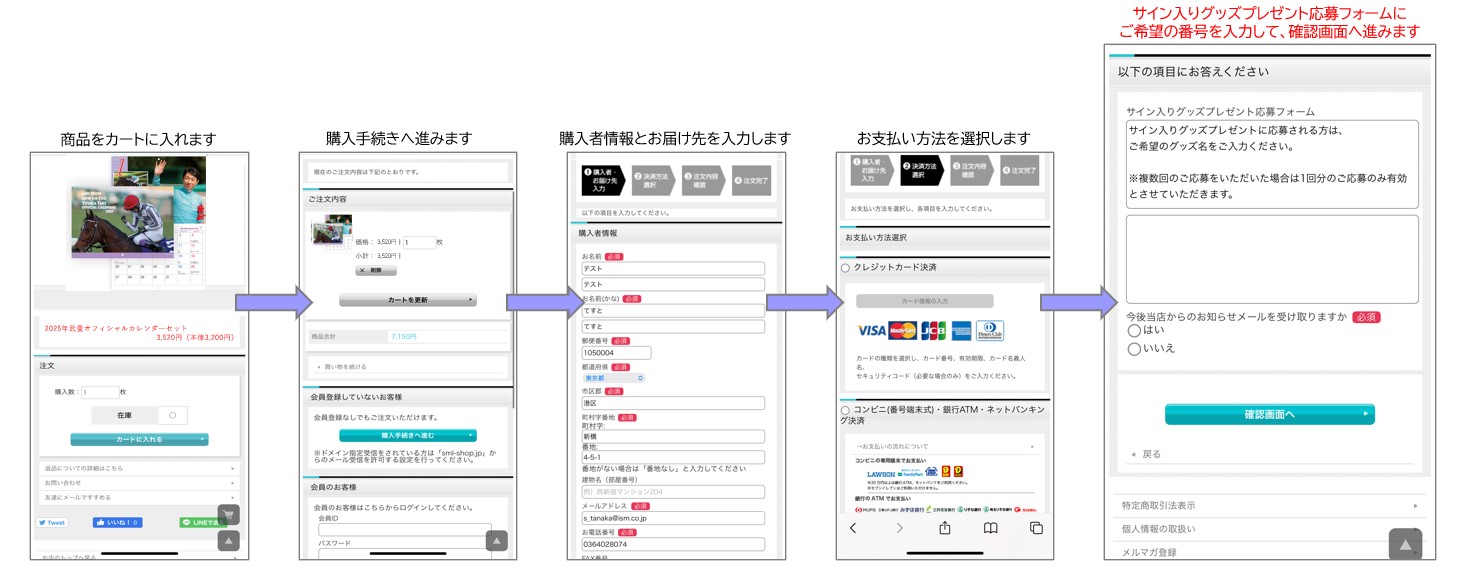Click the 購入数 quantity field

[x=99, y=393]
